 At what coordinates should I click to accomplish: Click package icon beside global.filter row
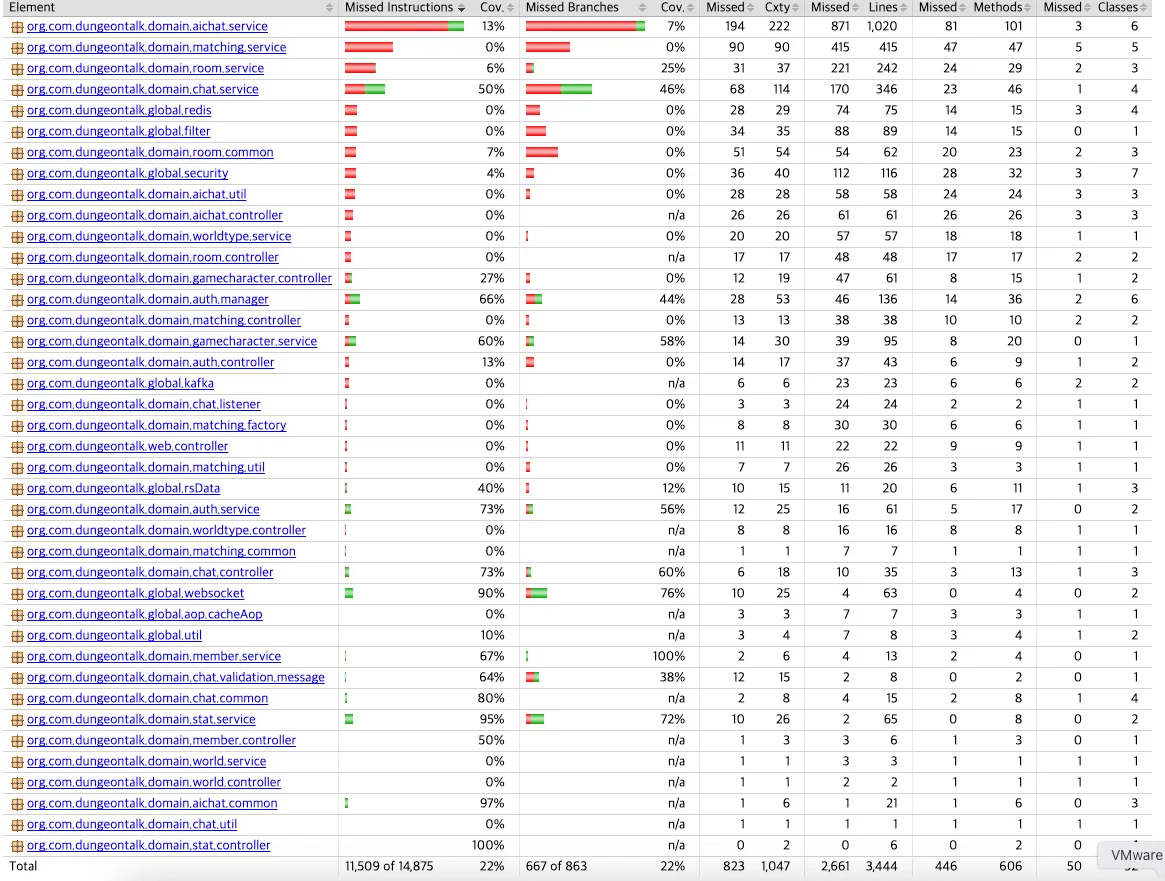click(x=17, y=131)
